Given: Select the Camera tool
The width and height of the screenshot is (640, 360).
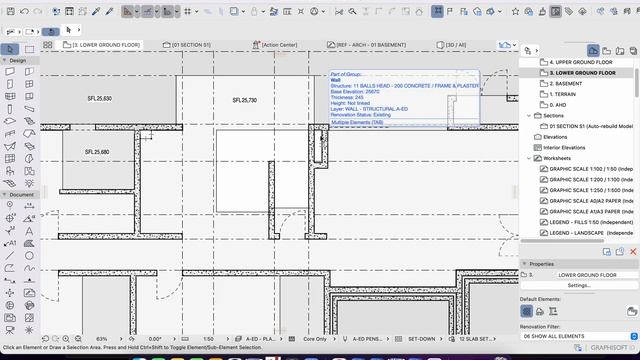Looking at the screenshot, I should click(x=10, y=330).
